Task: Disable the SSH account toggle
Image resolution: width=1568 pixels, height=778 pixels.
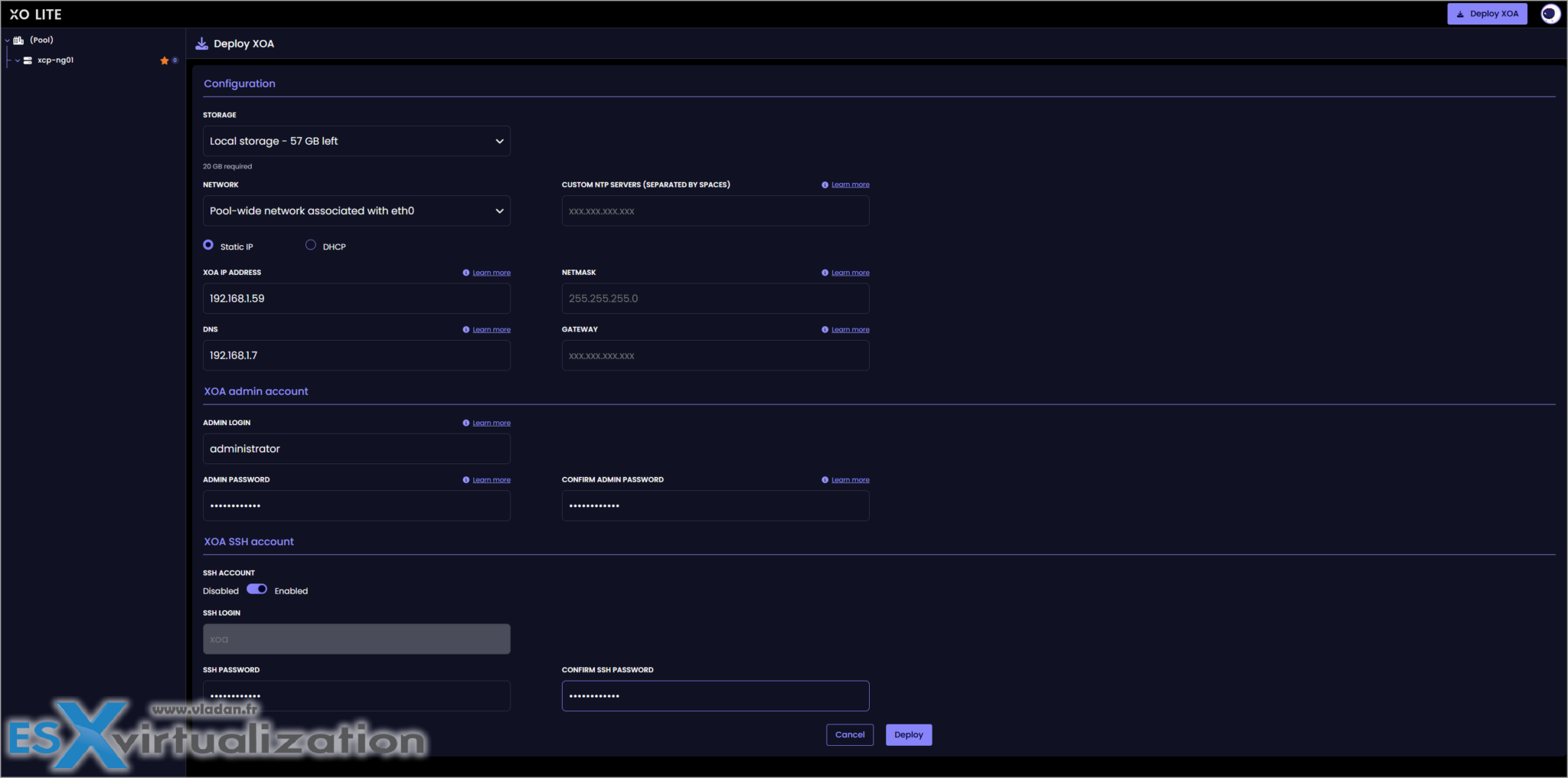Action: [256, 589]
